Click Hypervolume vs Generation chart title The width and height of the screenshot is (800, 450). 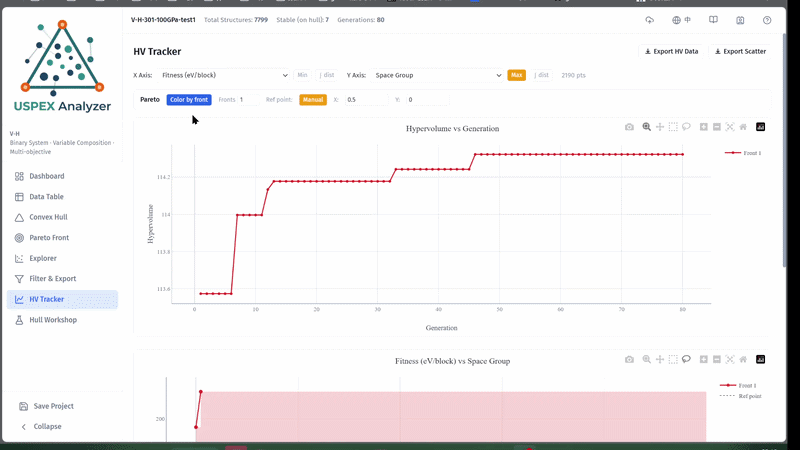(x=453, y=129)
